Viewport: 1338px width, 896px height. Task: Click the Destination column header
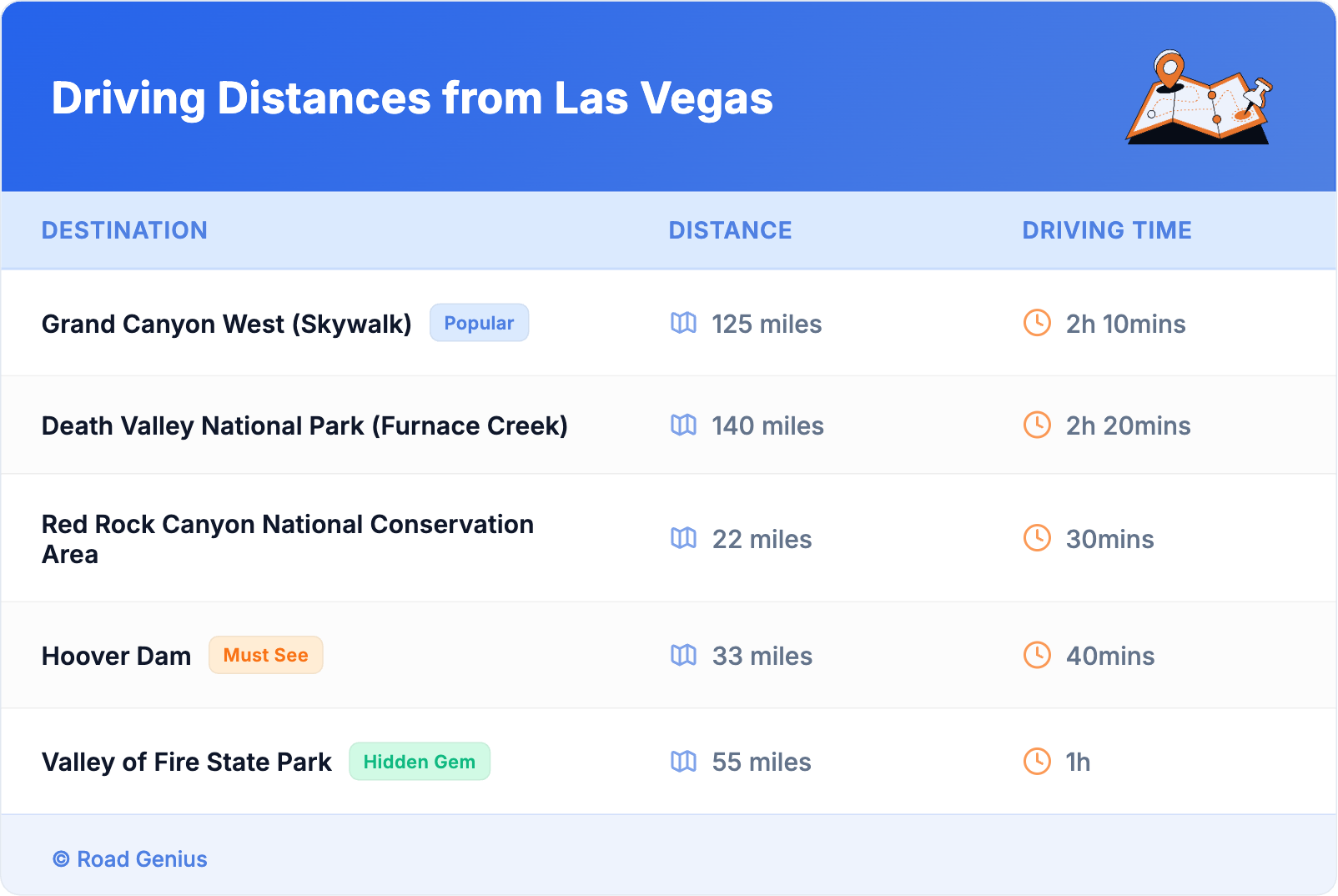124,230
